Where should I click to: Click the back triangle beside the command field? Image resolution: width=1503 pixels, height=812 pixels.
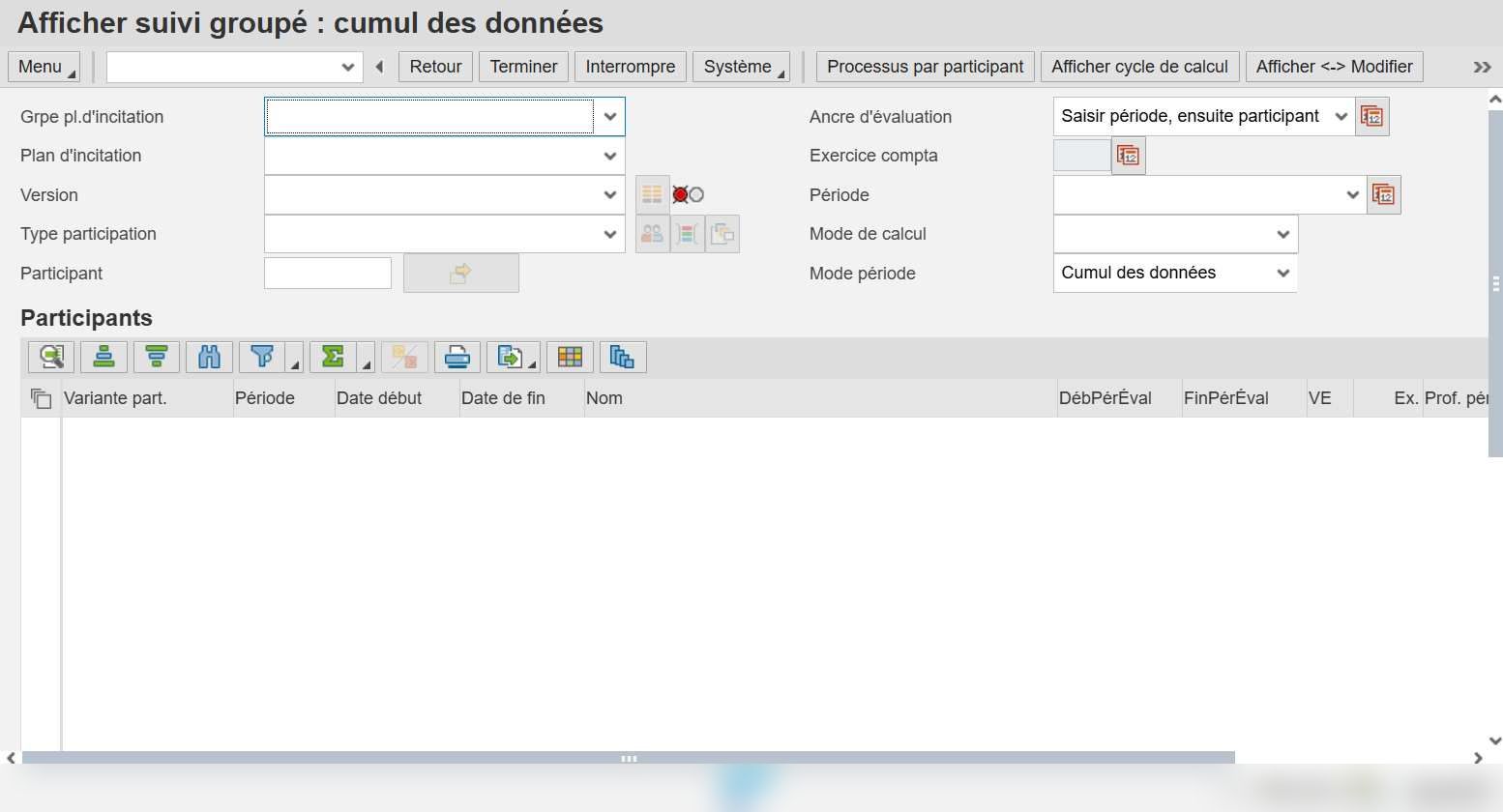379,67
